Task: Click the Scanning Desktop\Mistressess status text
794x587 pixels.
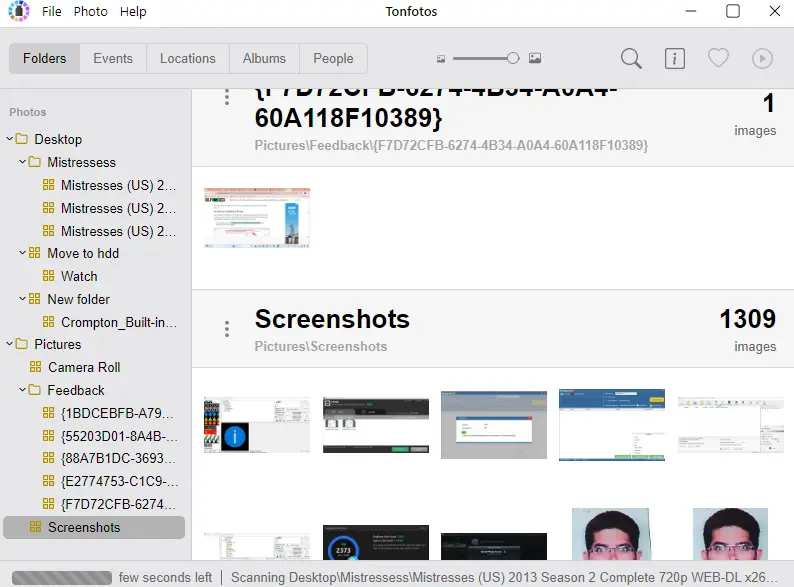Action: pos(504,577)
